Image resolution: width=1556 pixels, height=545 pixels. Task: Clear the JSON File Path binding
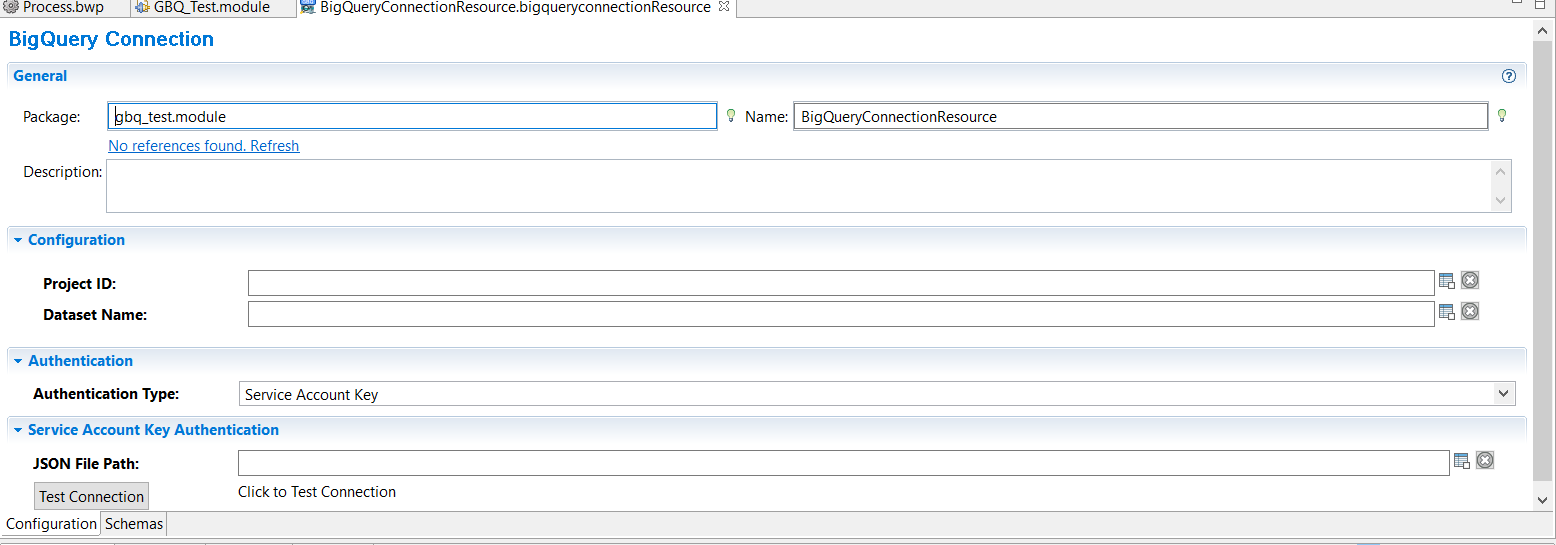point(1485,460)
